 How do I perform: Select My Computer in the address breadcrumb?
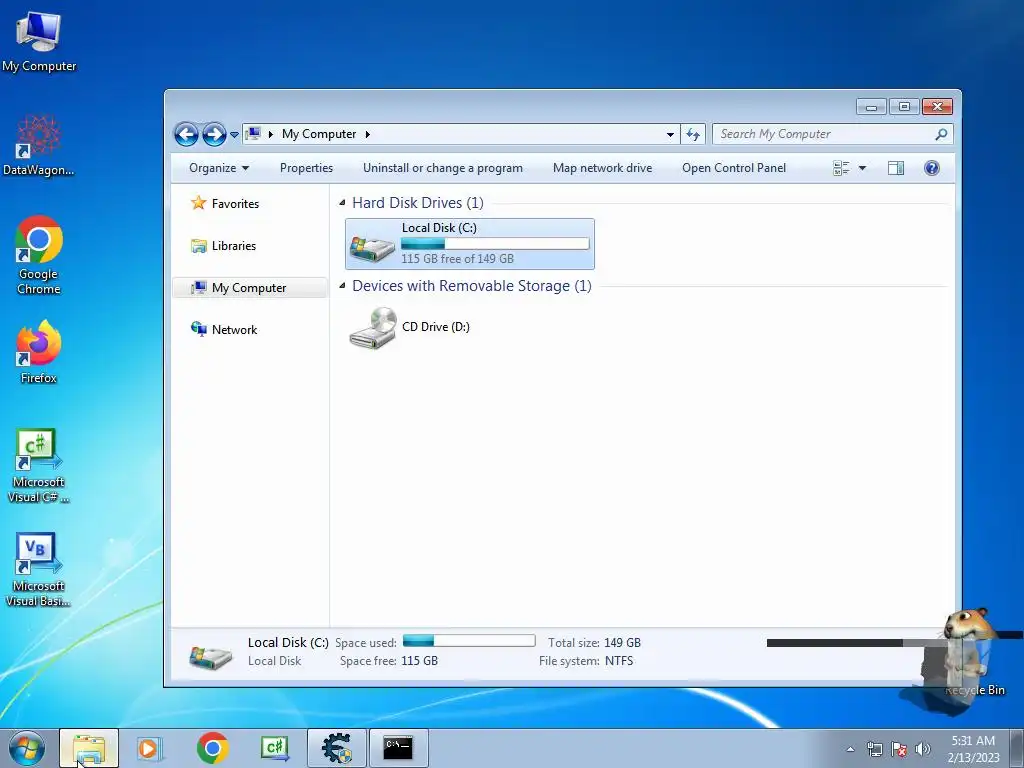[x=319, y=134]
